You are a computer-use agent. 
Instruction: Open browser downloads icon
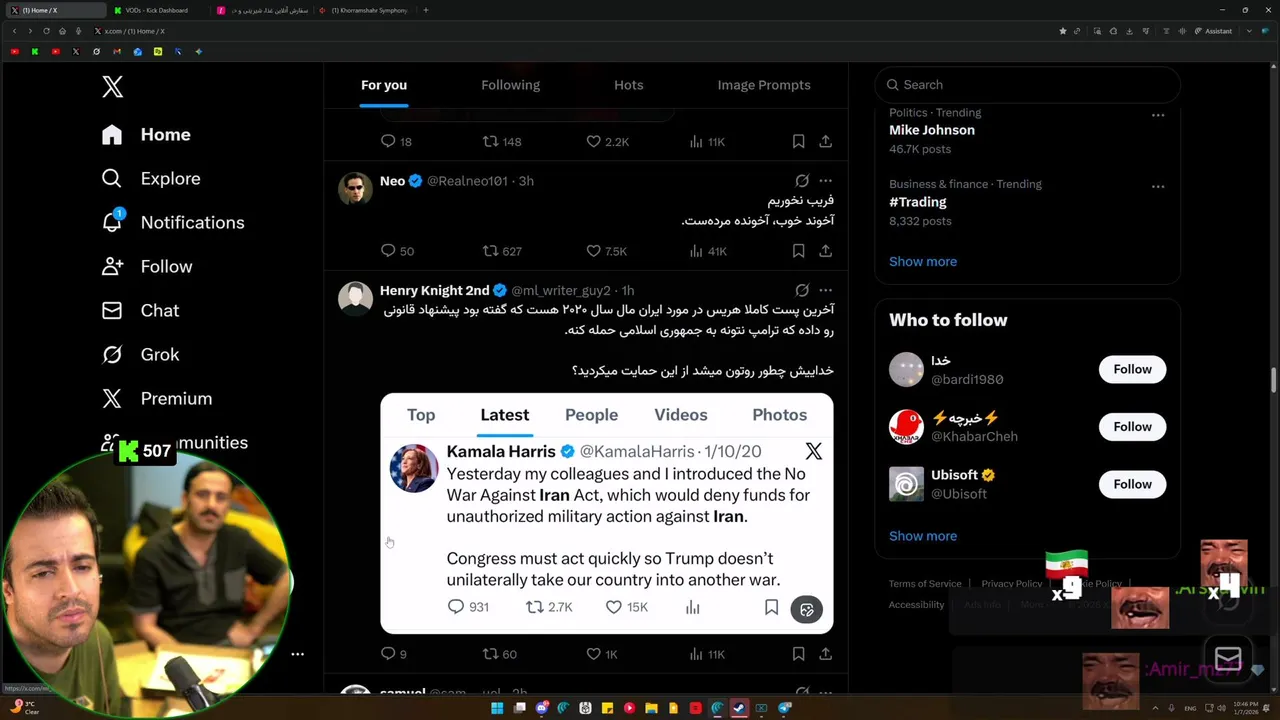pyautogui.click(x=1130, y=31)
